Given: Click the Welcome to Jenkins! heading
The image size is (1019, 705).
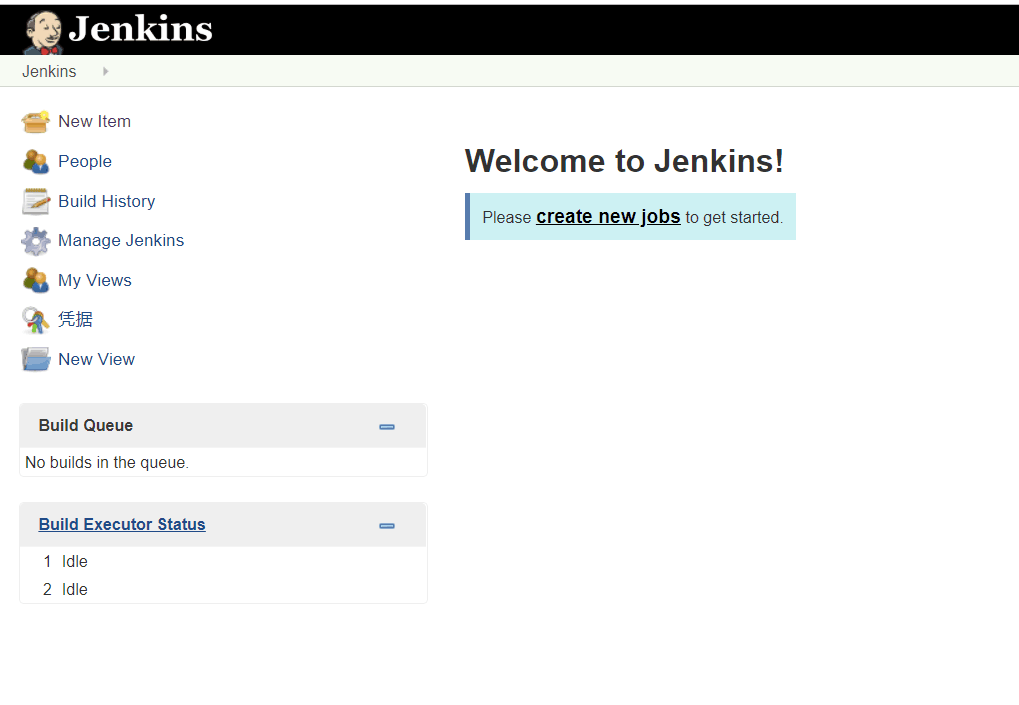Looking at the screenshot, I should coord(624,161).
